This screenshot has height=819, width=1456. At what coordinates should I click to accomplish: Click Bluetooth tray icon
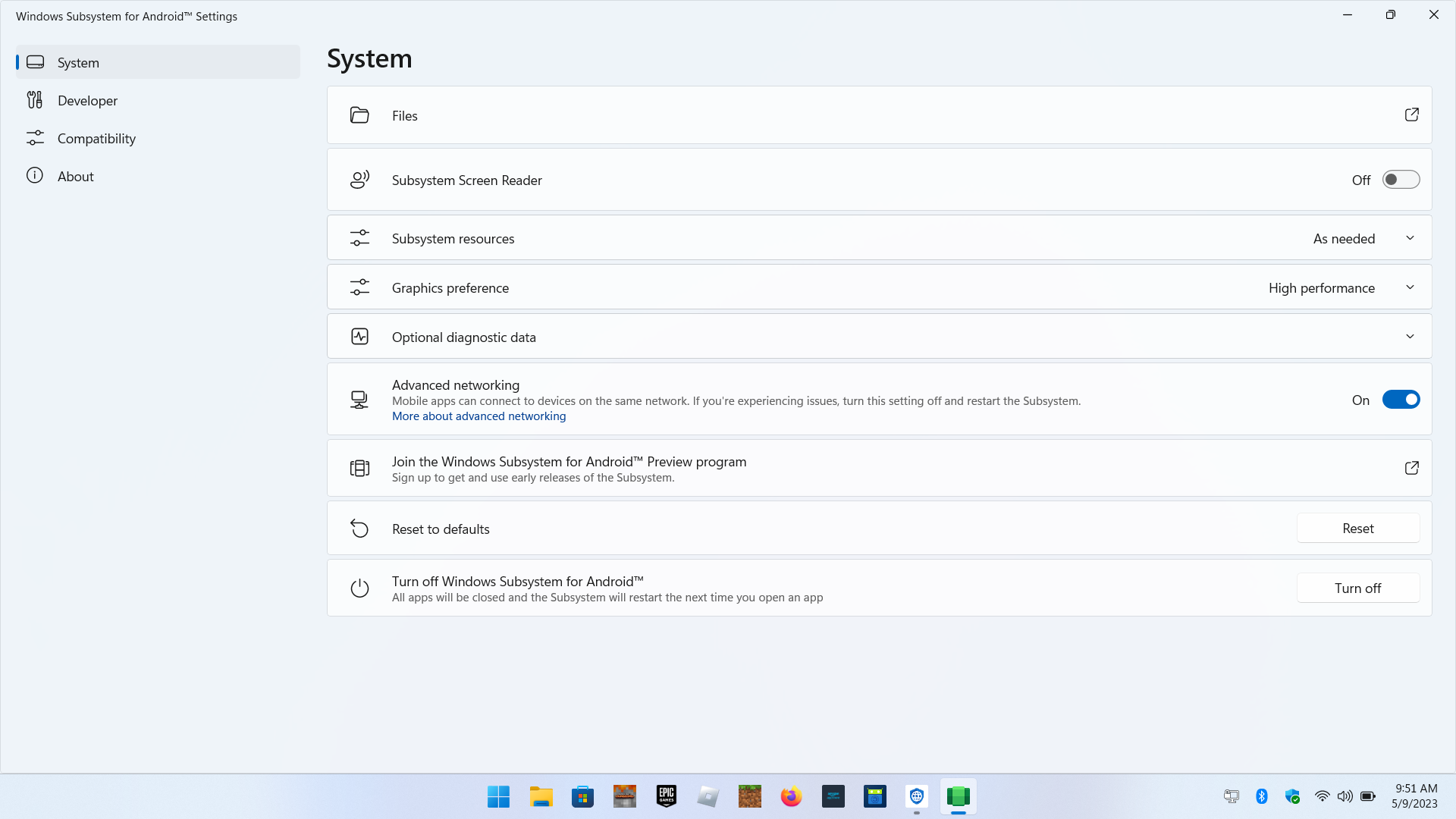(1262, 796)
